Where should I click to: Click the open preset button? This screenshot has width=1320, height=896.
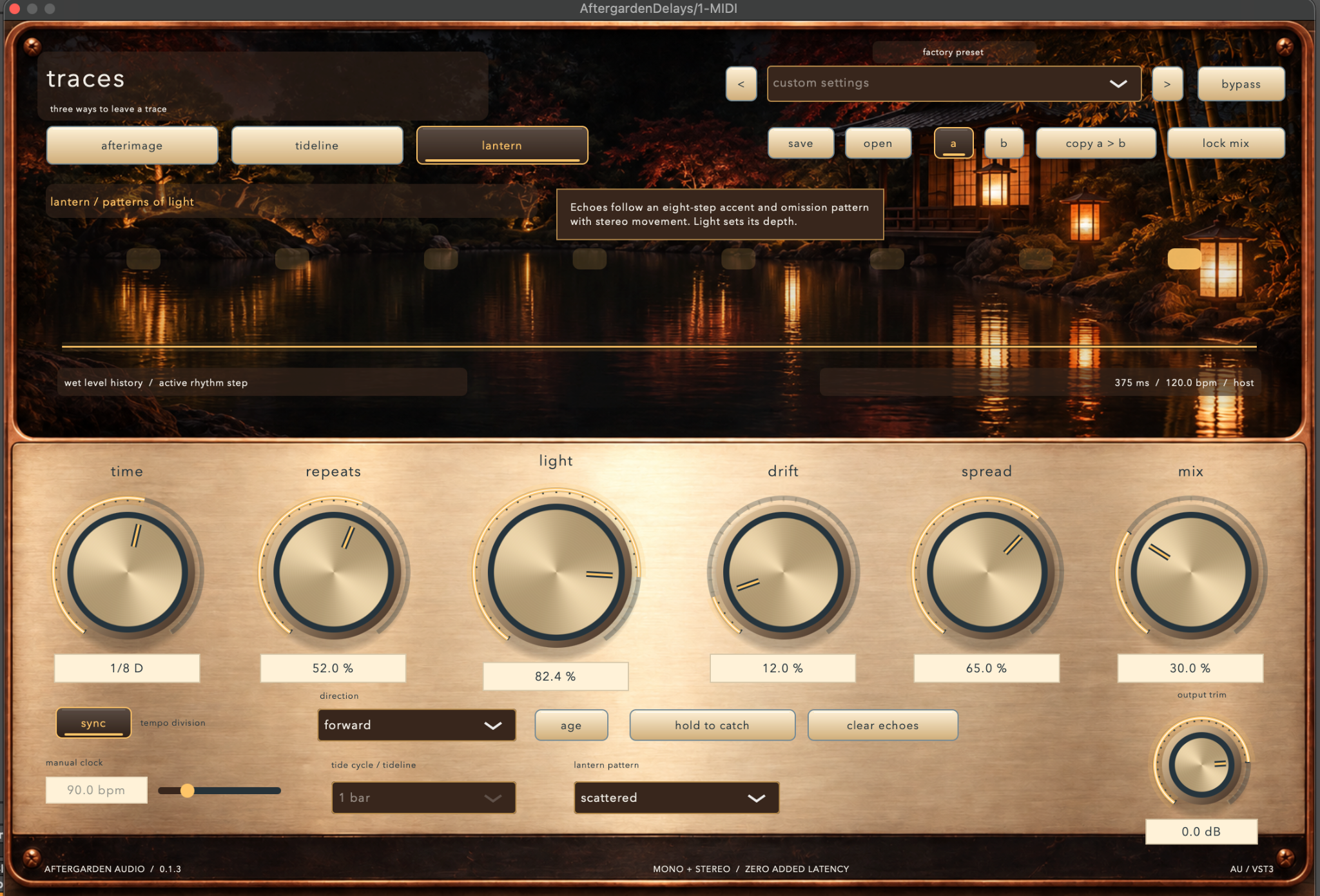[878, 143]
